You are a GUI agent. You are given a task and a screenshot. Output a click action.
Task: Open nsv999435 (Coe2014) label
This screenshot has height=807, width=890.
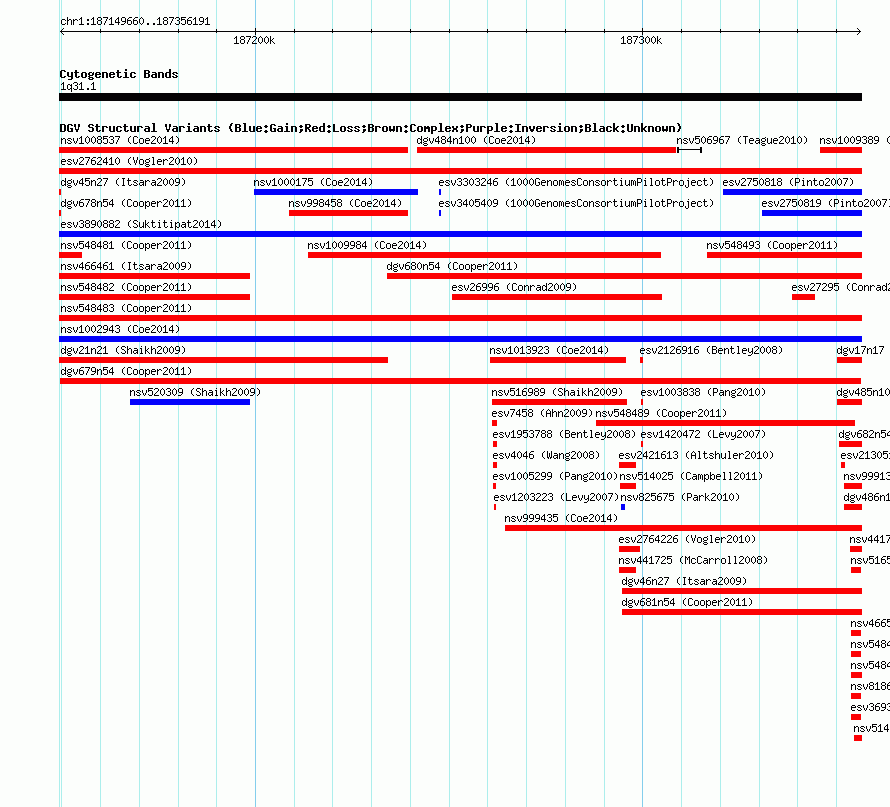(561, 518)
